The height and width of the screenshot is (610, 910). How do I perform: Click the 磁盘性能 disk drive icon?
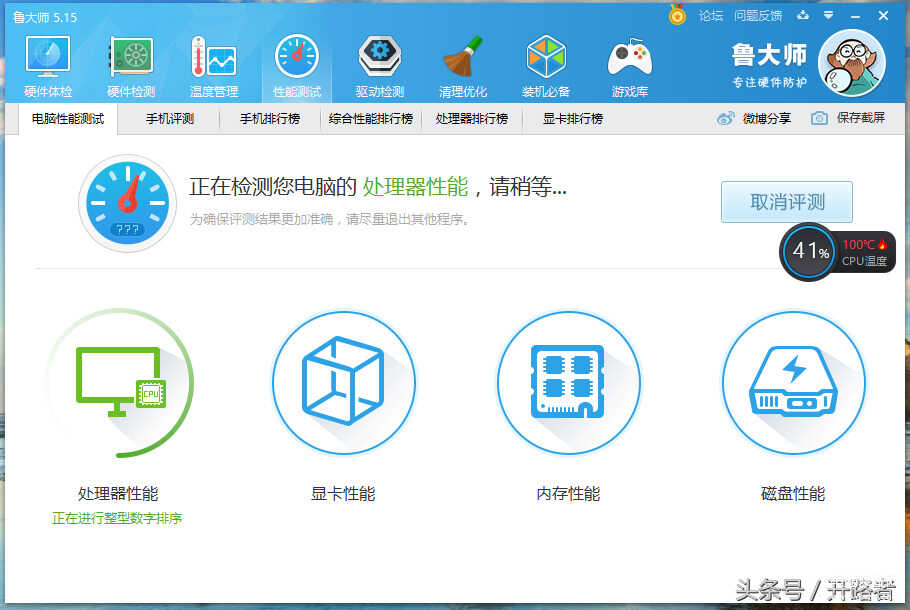pos(793,382)
